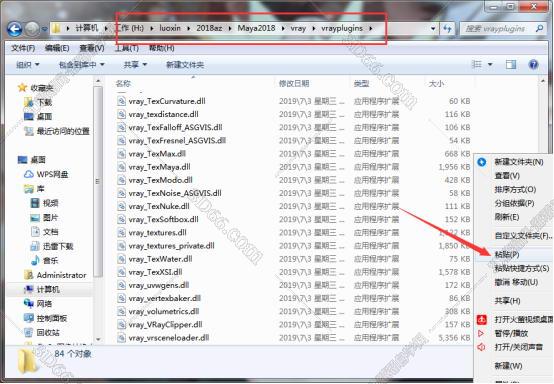Open the address bar history dropdown arrow
554x384 pixels.
pos(433,29)
